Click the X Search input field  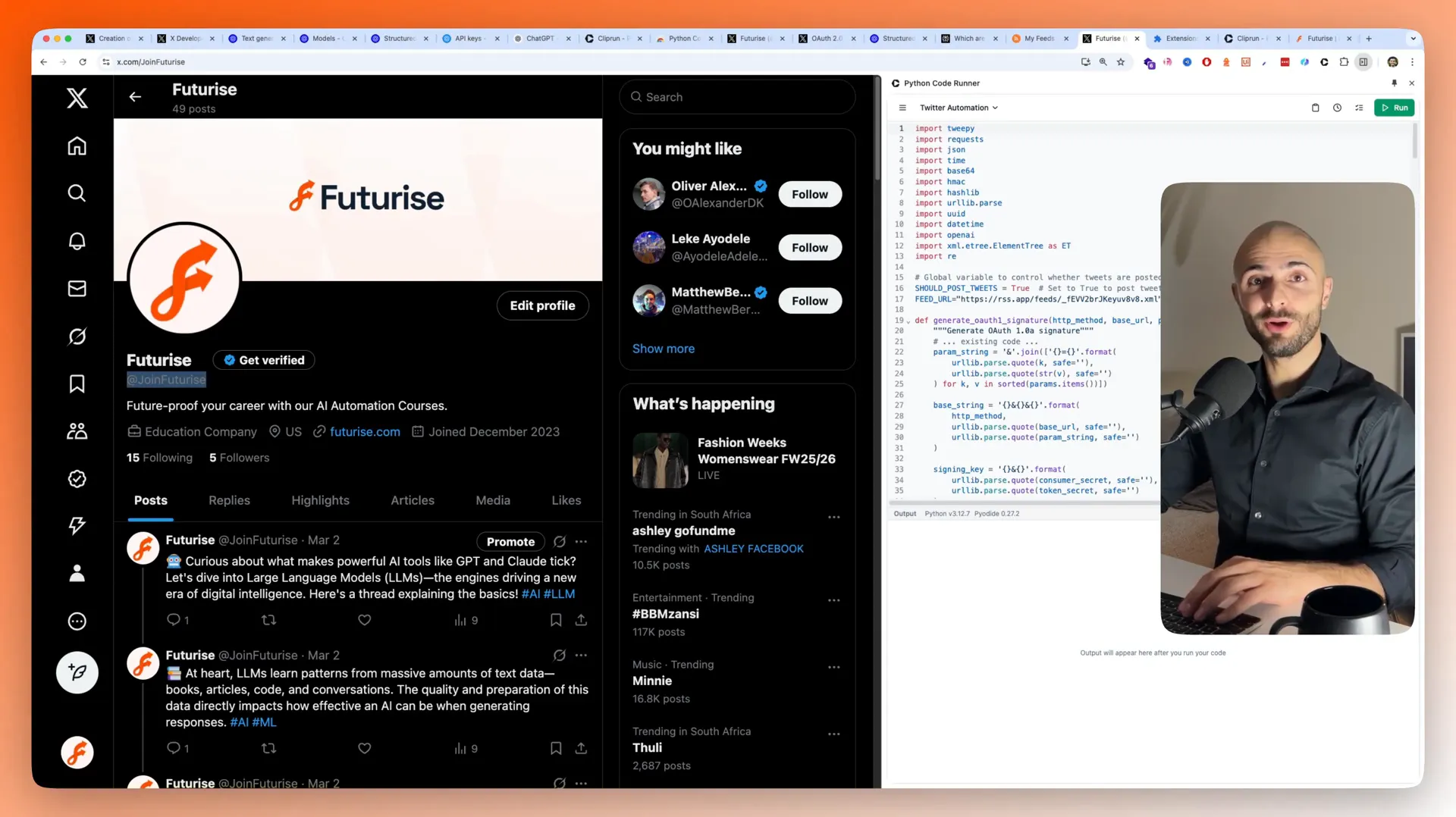tap(737, 97)
